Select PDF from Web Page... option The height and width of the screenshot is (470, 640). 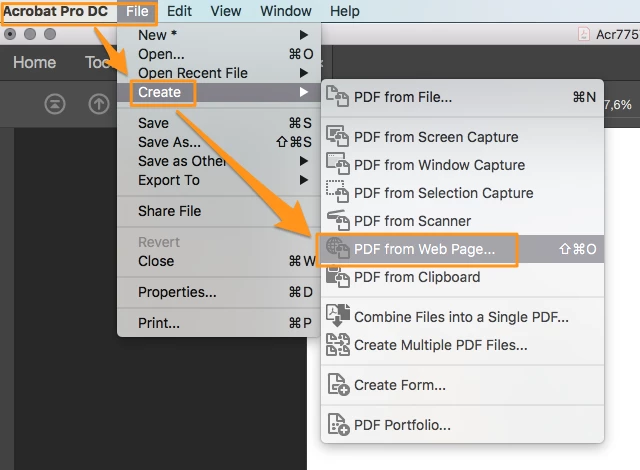click(x=462, y=249)
